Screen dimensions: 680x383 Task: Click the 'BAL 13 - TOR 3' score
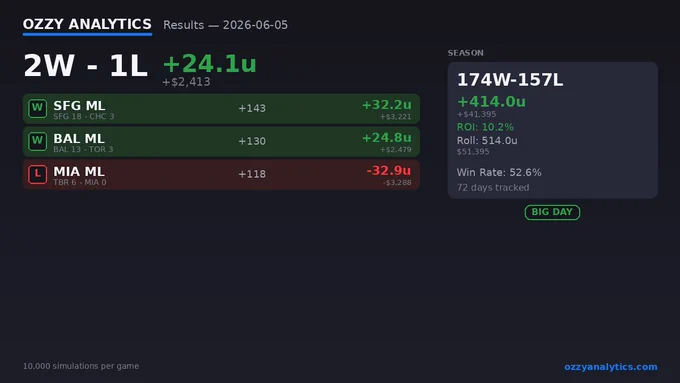point(83,150)
